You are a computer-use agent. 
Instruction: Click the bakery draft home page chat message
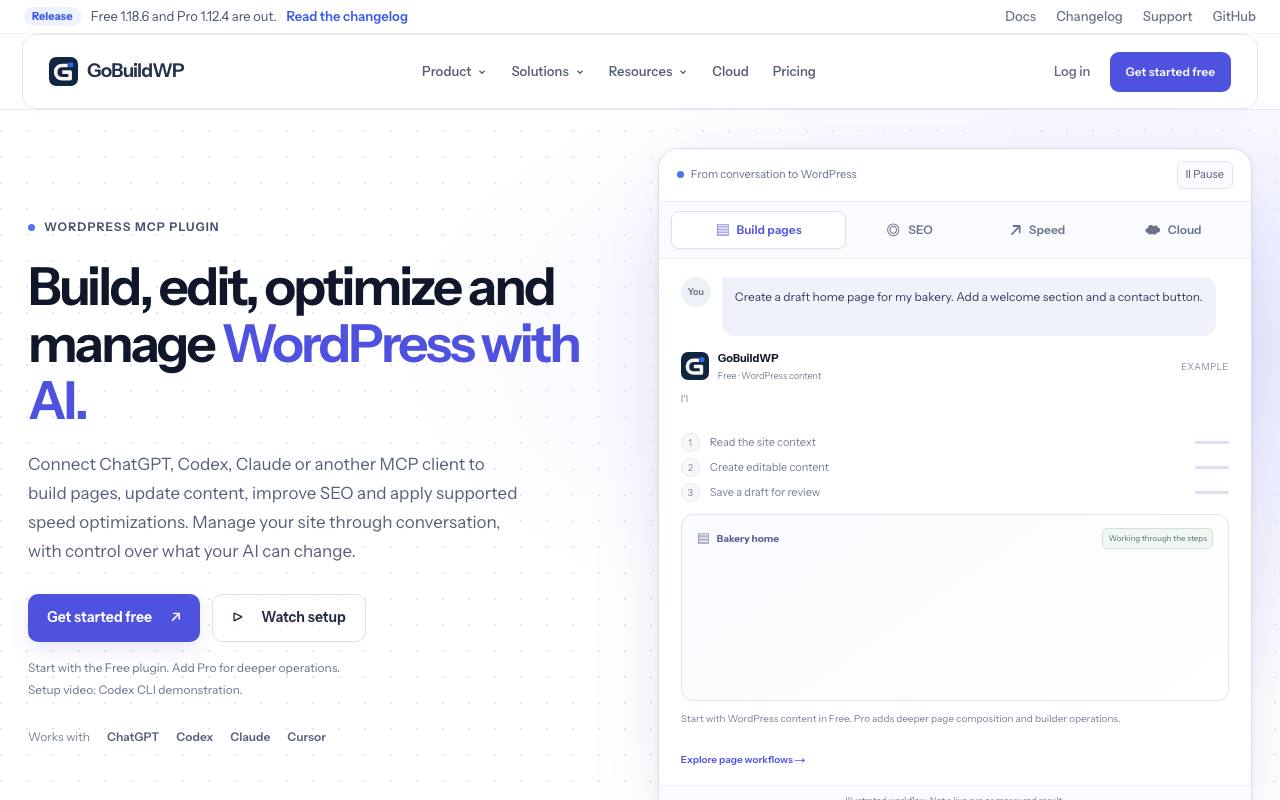[969, 306]
